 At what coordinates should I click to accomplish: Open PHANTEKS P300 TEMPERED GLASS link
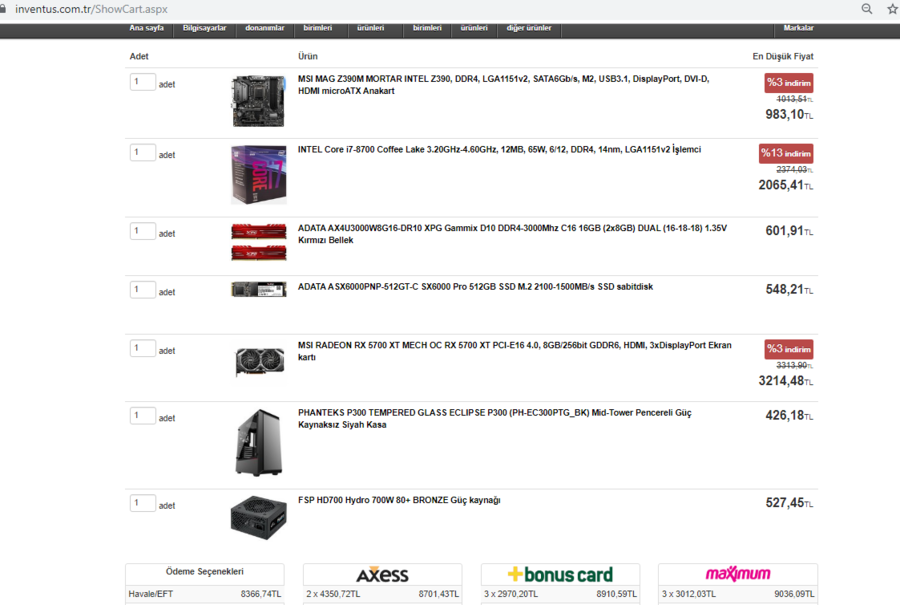pyautogui.click(x=495, y=419)
